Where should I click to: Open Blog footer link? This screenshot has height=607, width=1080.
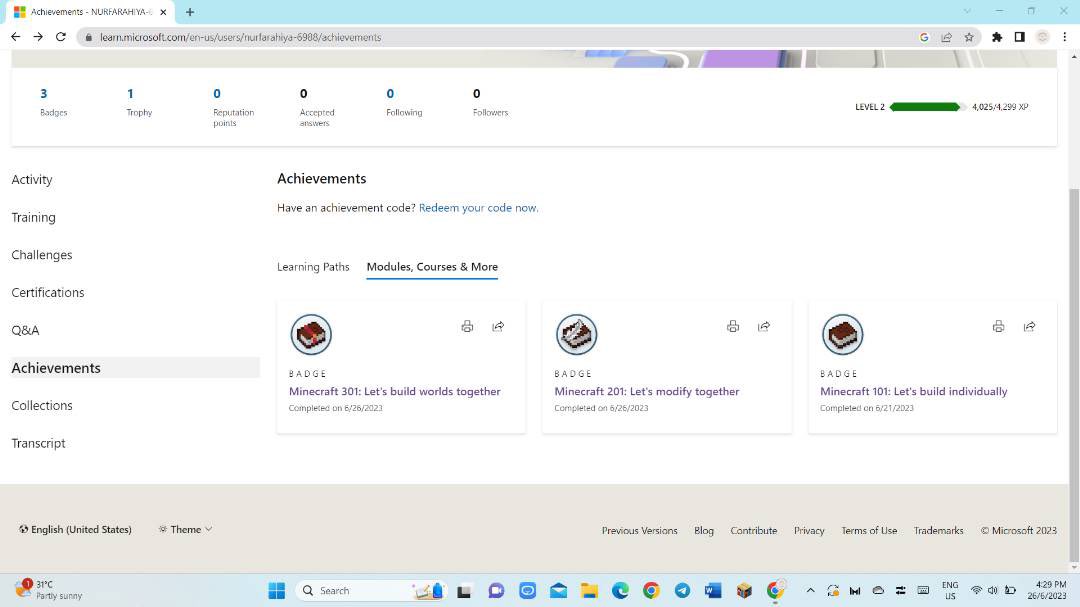(703, 531)
